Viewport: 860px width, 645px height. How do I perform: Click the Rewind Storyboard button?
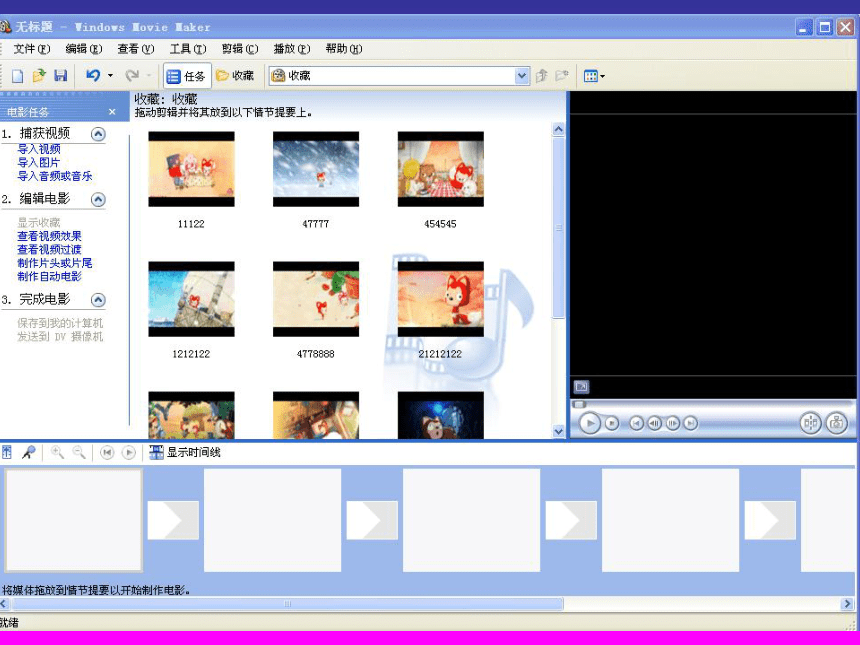point(107,452)
